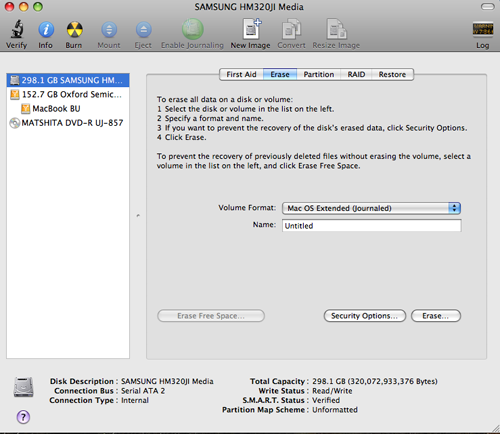500x434 pixels.
Task: Click the Write Status Read/Write value
Action: click(332, 391)
